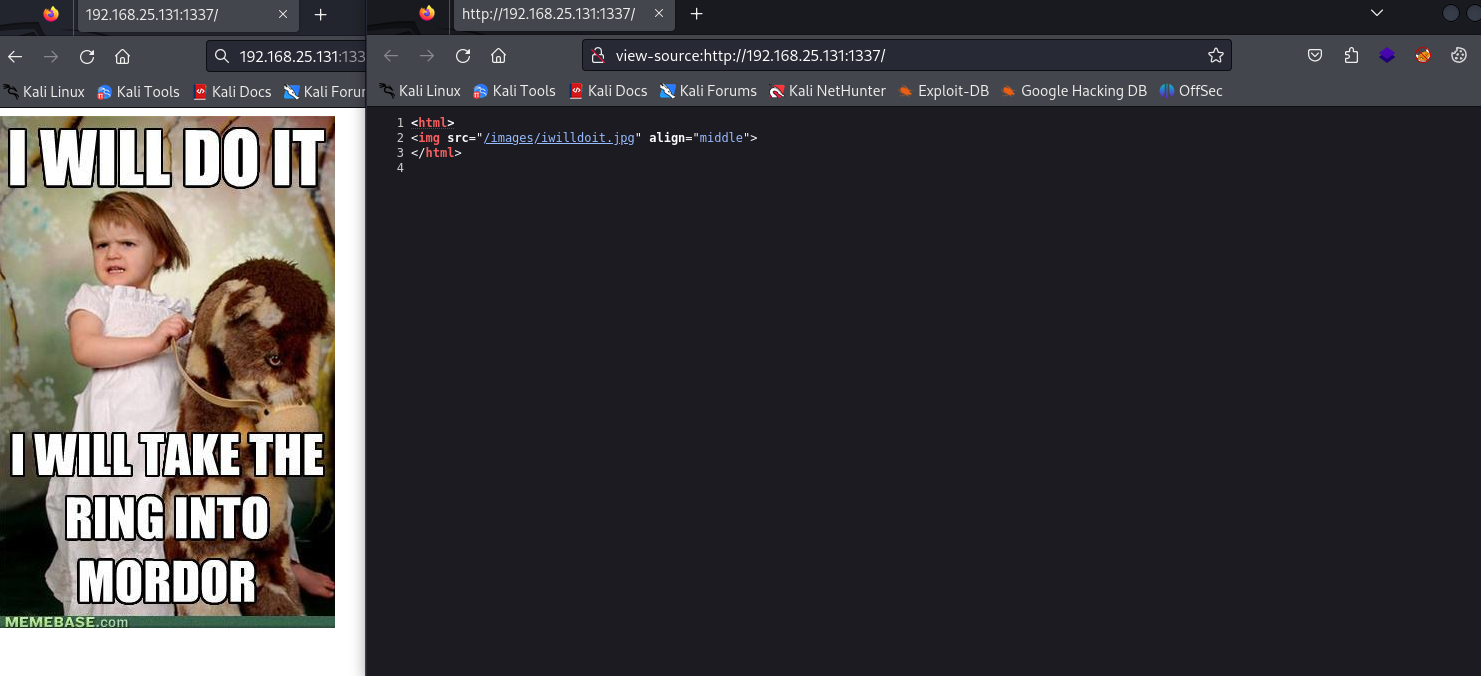Viewport: 1481px width, 676px height.
Task: Open Kali Forums bookmark in right window
Action: point(708,91)
